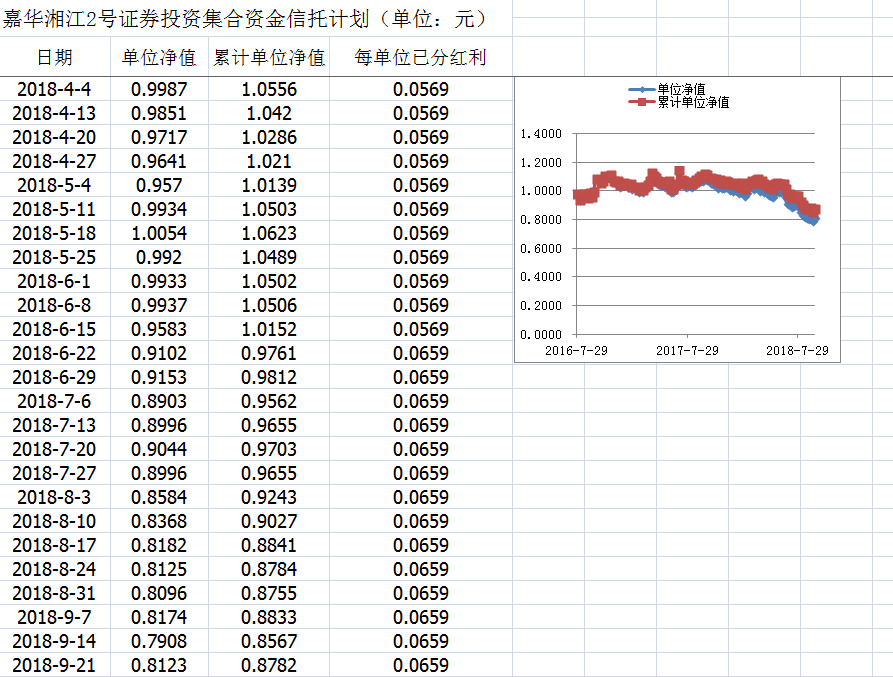The image size is (893, 677).
Task: Select unit value cell 0.9102
Action: click(x=159, y=353)
